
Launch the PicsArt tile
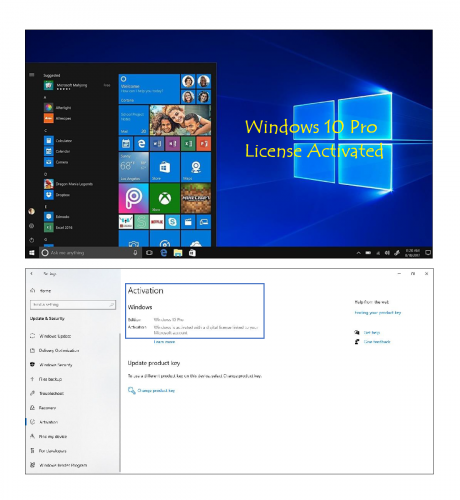pyautogui.click(x=134, y=198)
